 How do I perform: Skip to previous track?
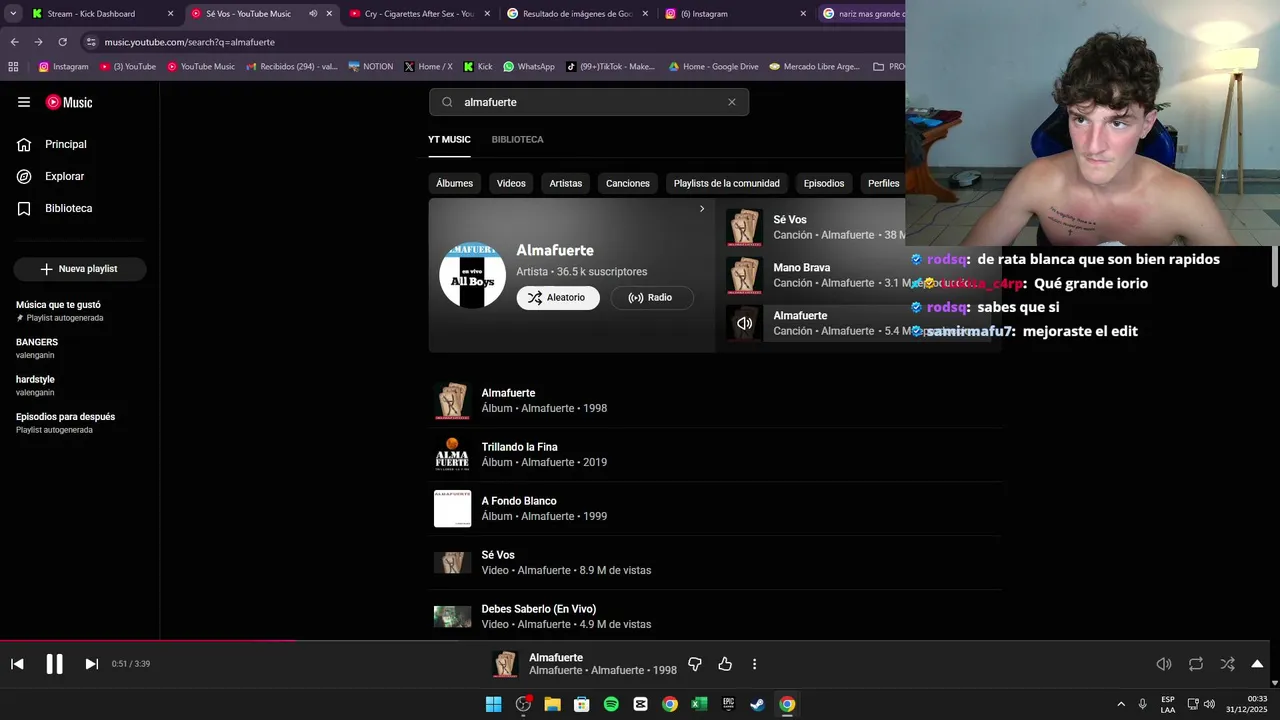click(x=17, y=664)
